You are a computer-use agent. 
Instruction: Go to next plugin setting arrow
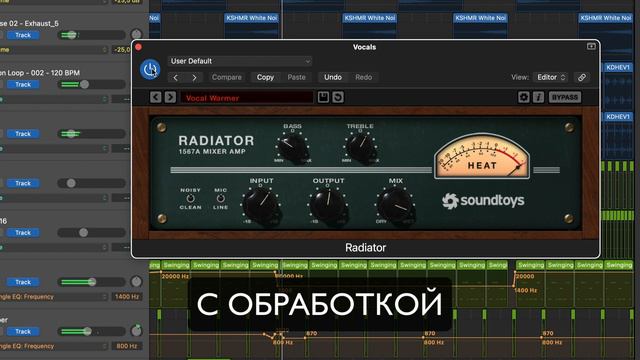point(194,77)
